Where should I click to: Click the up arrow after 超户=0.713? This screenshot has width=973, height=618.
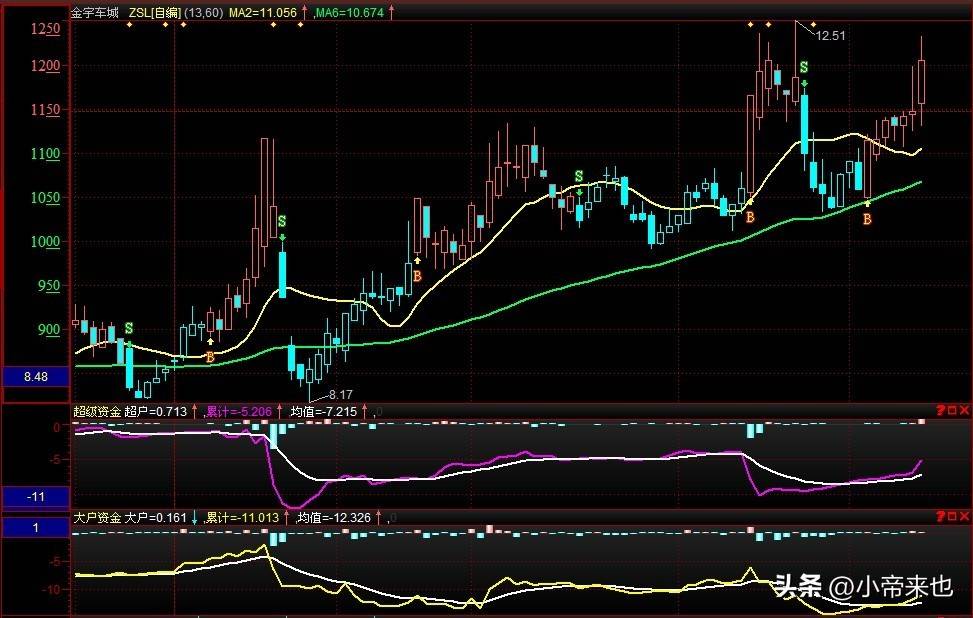194,411
